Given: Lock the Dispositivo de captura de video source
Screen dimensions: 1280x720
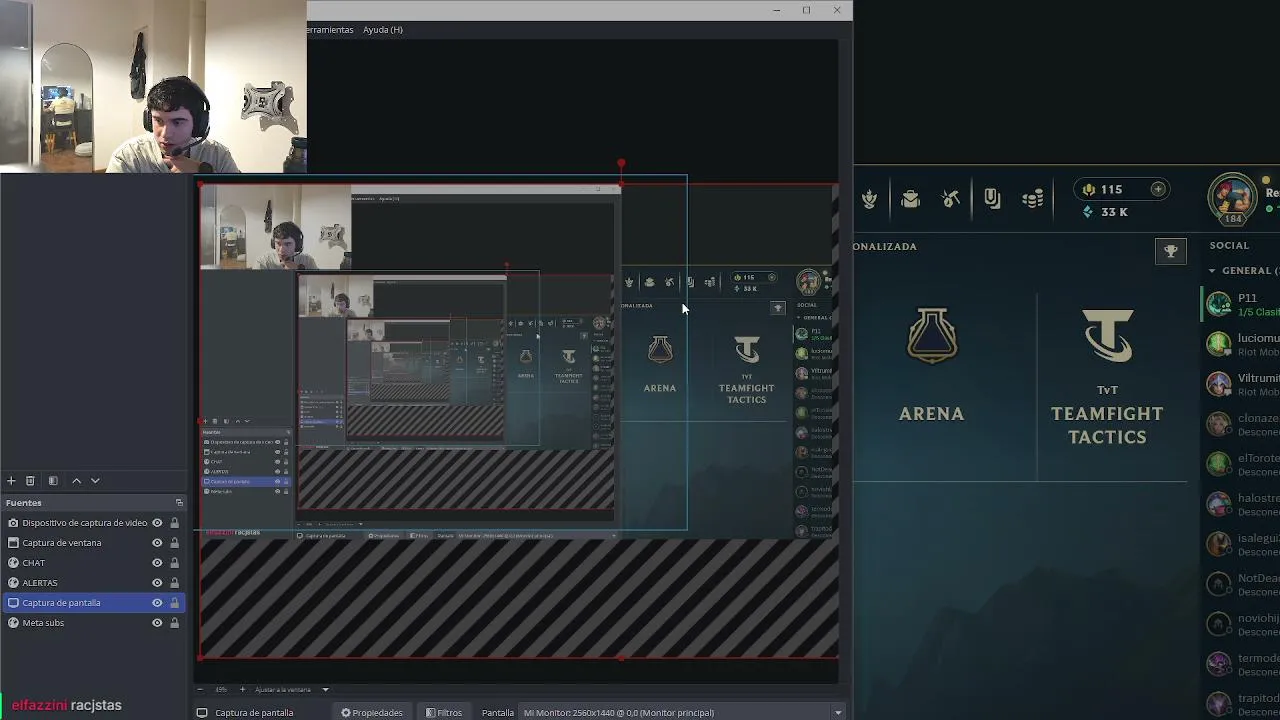Looking at the screenshot, I should point(174,523).
